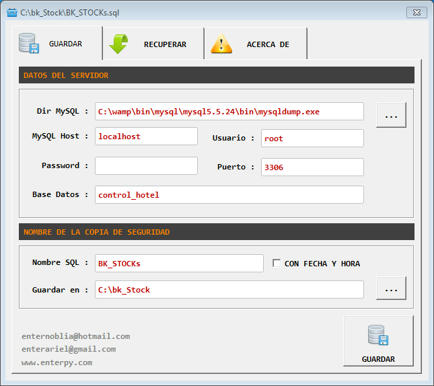The image size is (434, 386).
Task: Switch to the GUARDAR tab
Action: pyautogui.click(x=58, y=44)
